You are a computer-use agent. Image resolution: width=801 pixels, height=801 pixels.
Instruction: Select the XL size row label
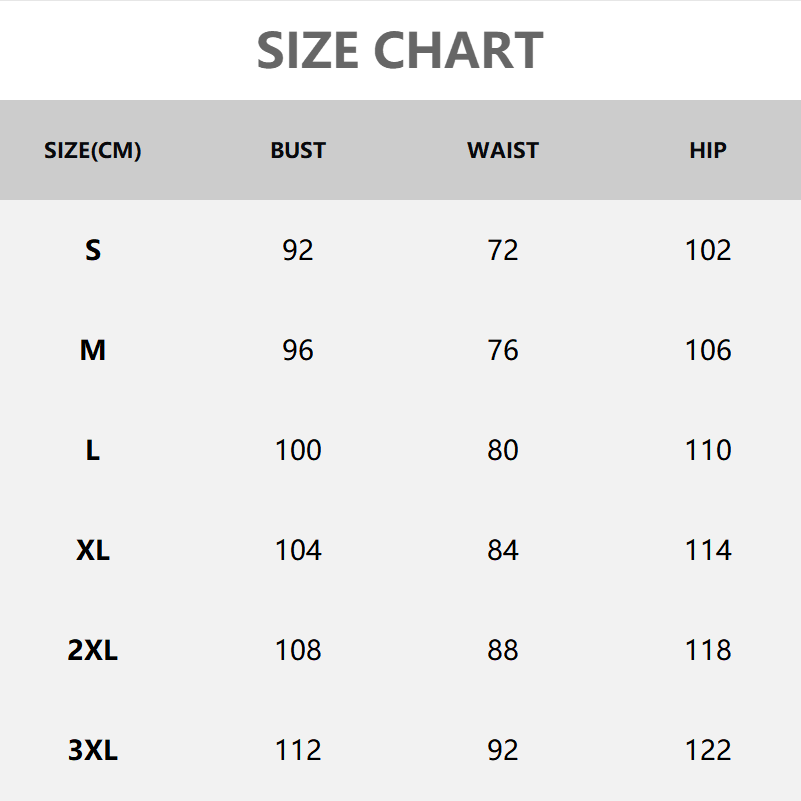(93, 550)
